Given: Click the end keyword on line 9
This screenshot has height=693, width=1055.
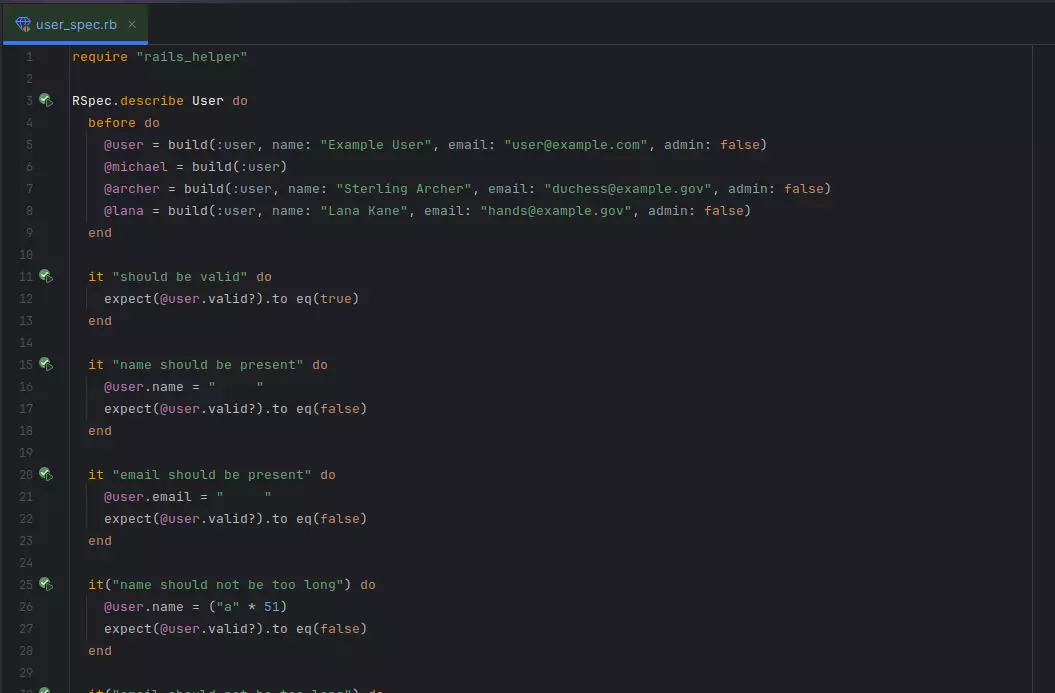Looking at the screenshot, I should coord(98,232).
